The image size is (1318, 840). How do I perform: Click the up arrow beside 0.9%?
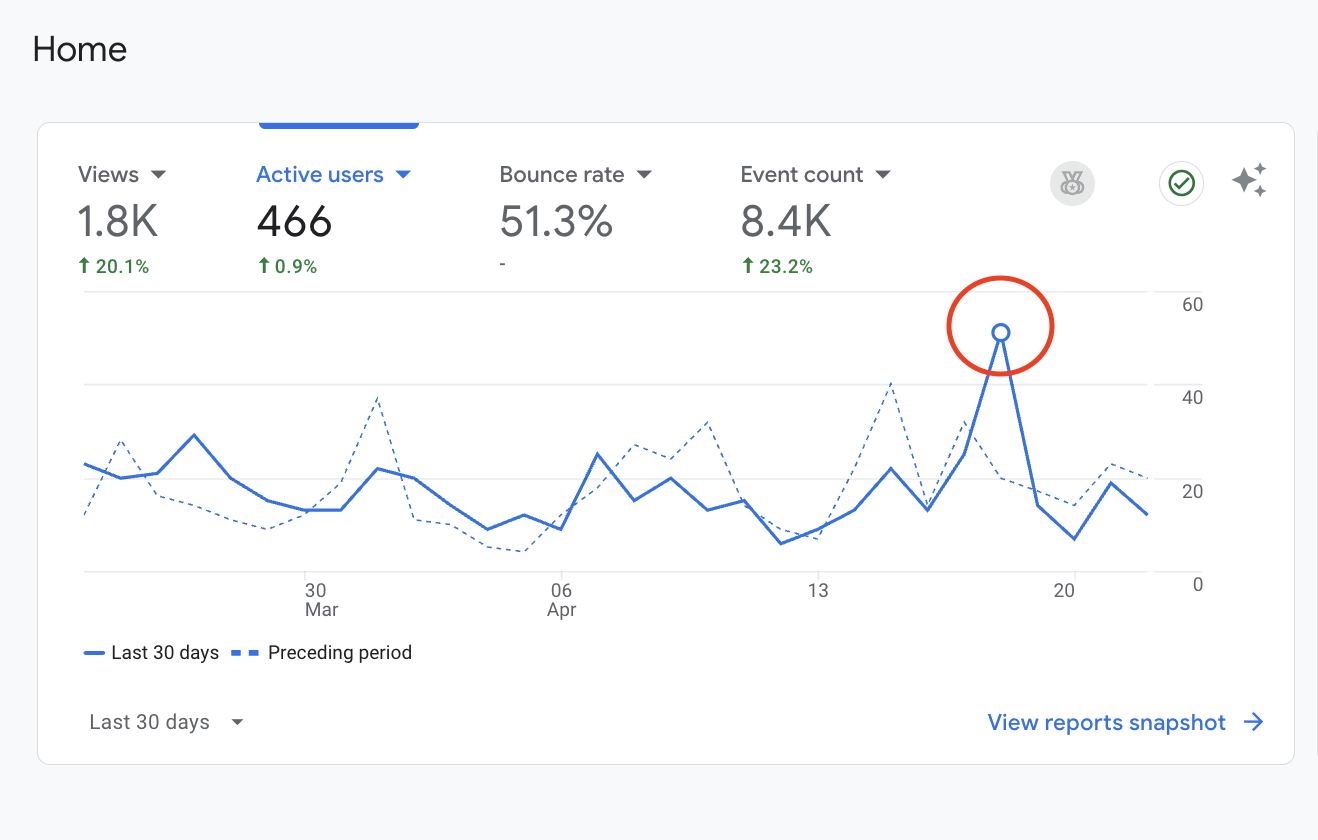tap(263, 266)
